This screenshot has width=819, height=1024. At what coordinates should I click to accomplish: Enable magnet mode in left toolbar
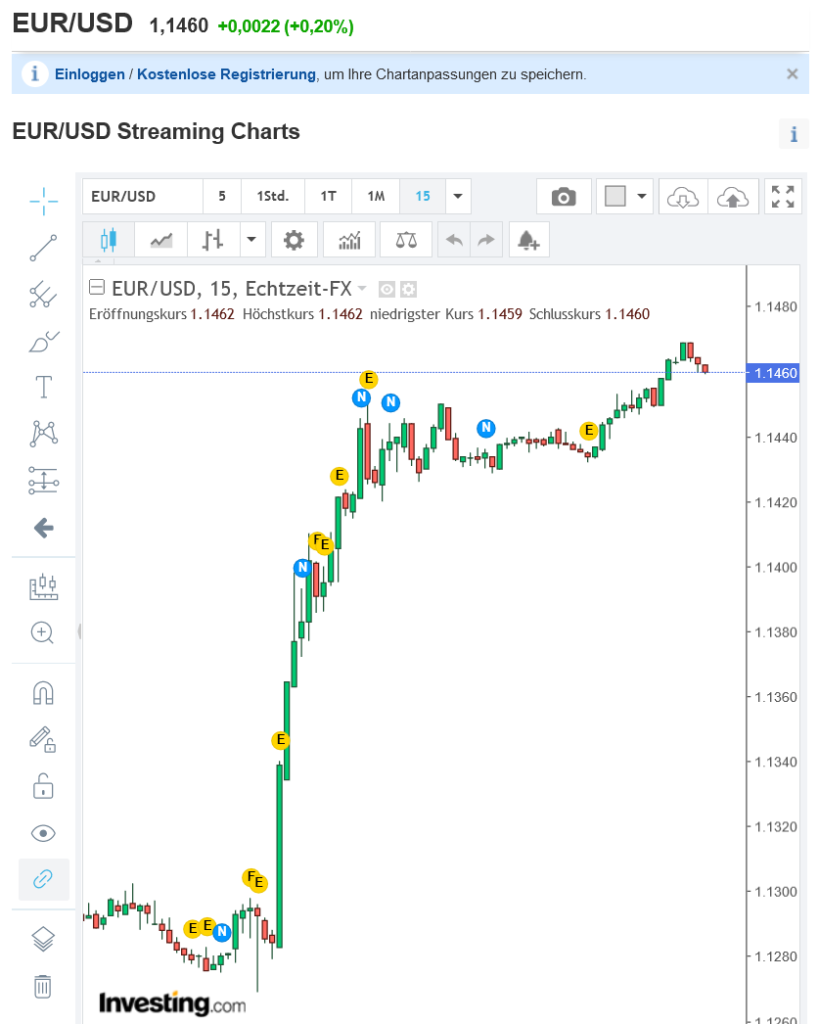click(x=43, y=693)
